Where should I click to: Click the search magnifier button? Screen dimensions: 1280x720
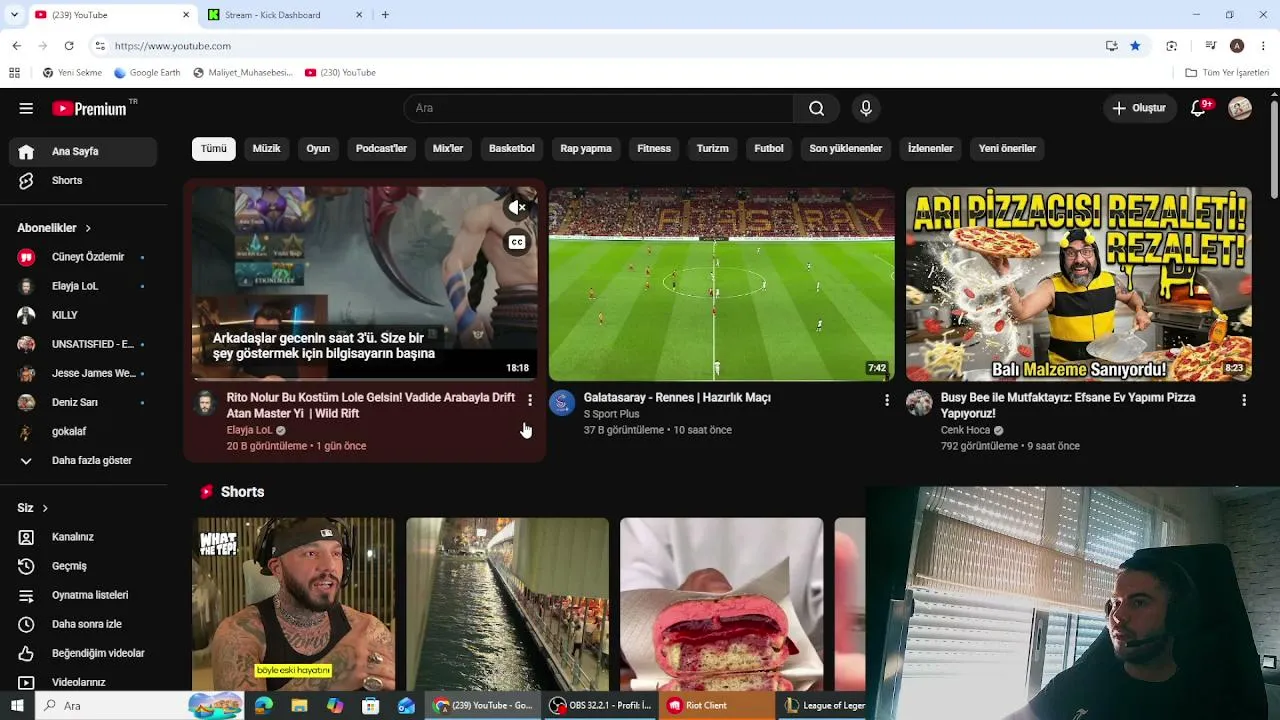click(x=817, y=108)
